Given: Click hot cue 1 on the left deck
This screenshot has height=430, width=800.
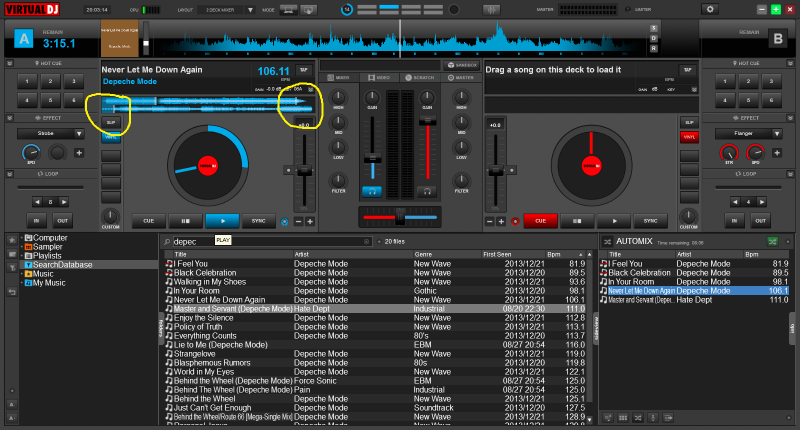Looking at the screenshot, I should coord(27,81).
